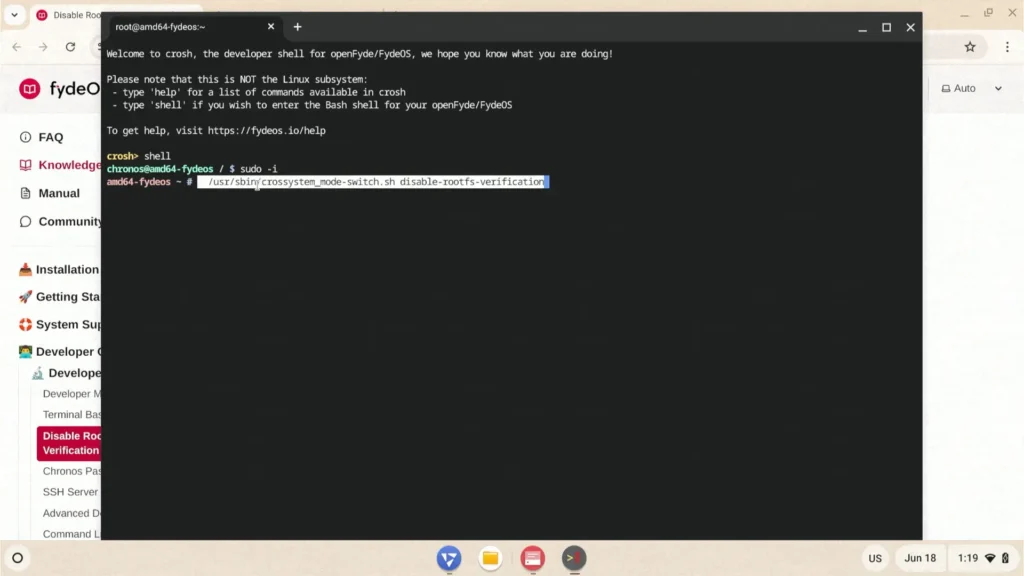Image resolution: width=1024 pixels, height=576 pixels.
Task: Close the root@amd64-fydeos terminal tab
Action: point(271,27)
